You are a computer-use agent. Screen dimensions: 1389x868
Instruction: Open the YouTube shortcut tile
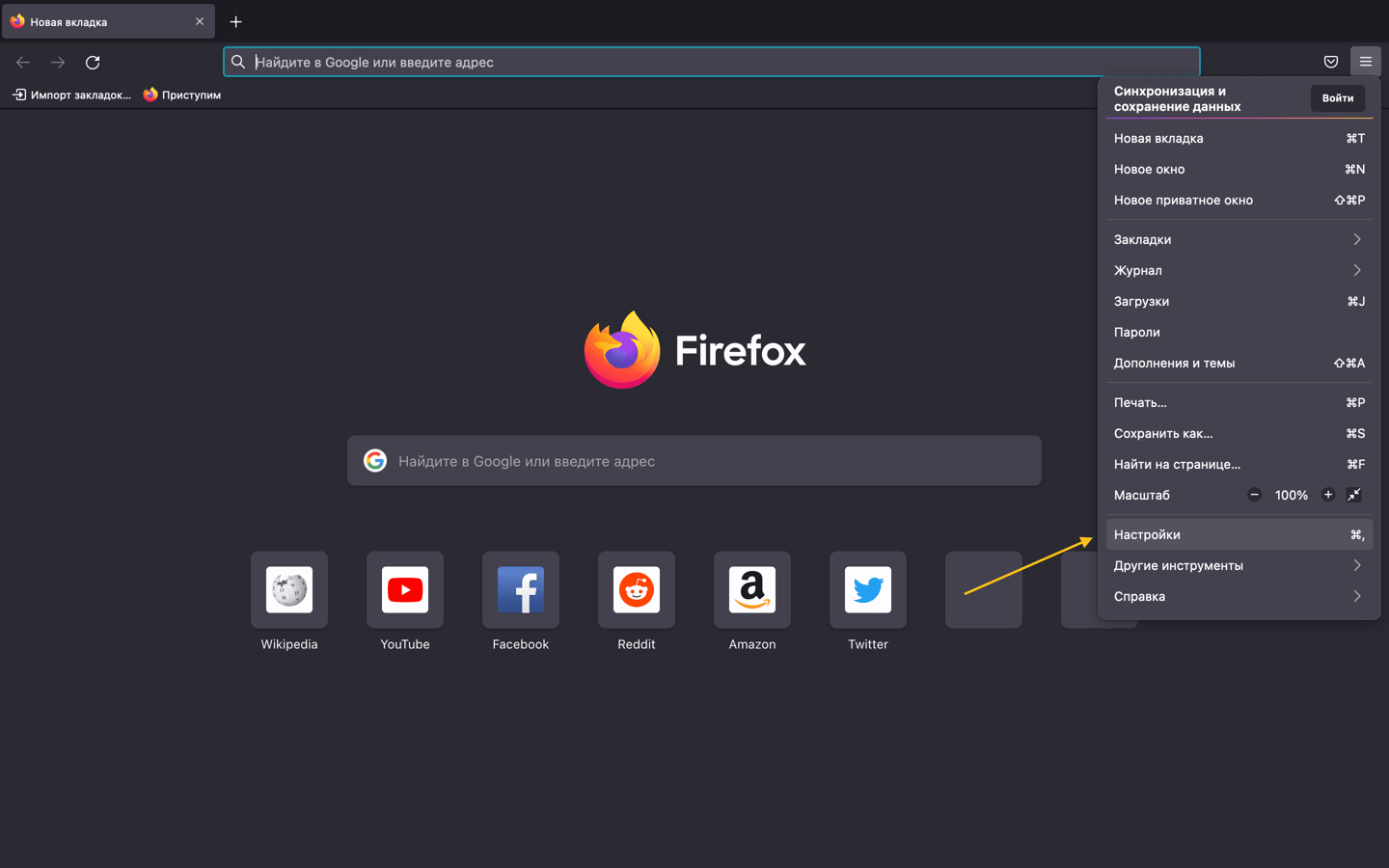(405, 602)
